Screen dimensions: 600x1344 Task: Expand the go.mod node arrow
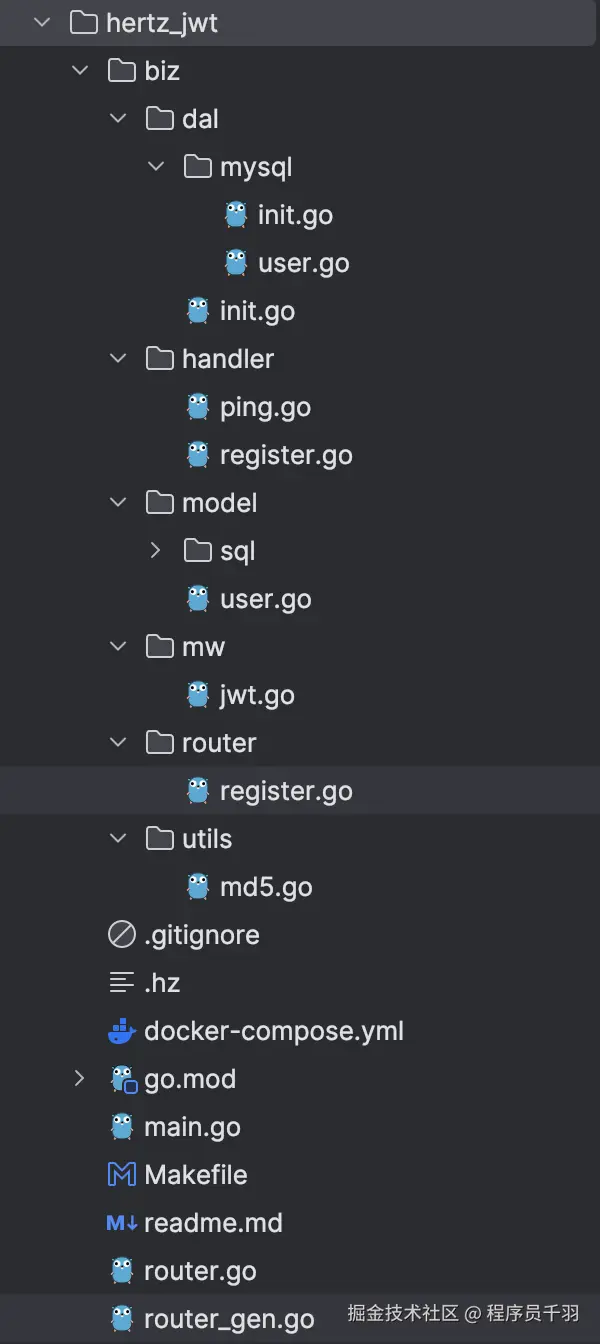pos(80,1079)
